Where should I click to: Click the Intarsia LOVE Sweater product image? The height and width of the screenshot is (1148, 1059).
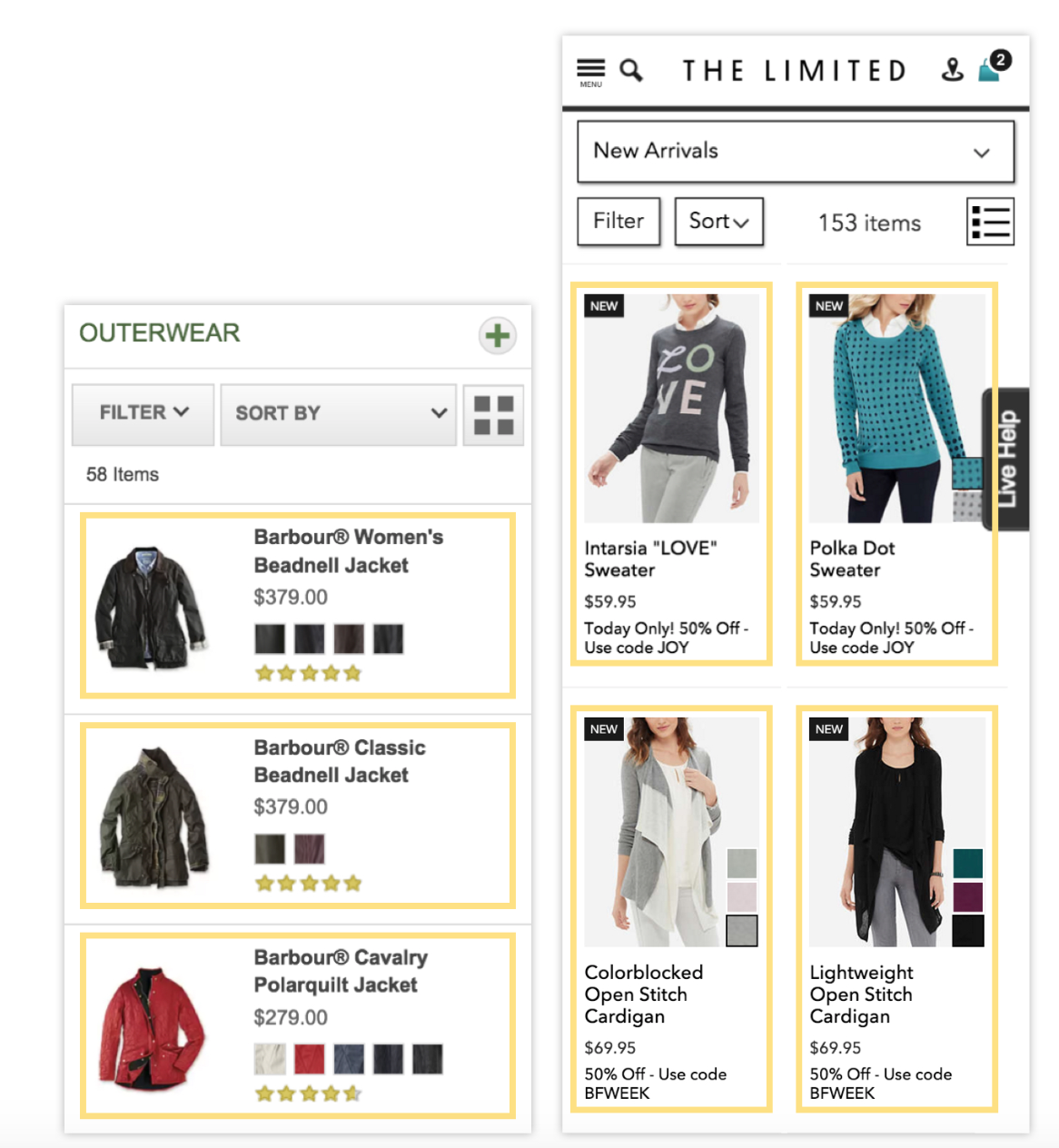671,408
